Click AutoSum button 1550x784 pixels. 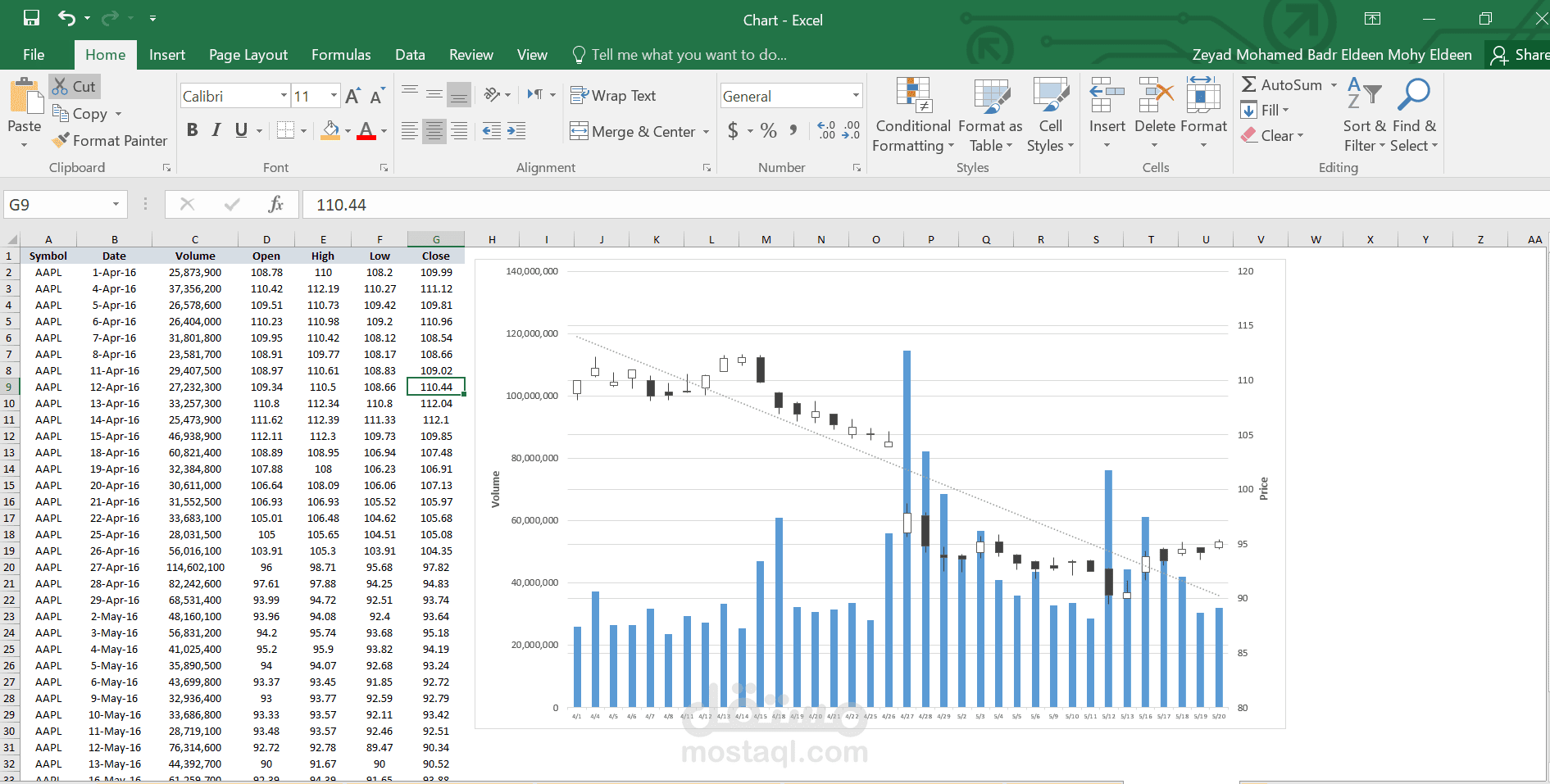[1281, 85]
